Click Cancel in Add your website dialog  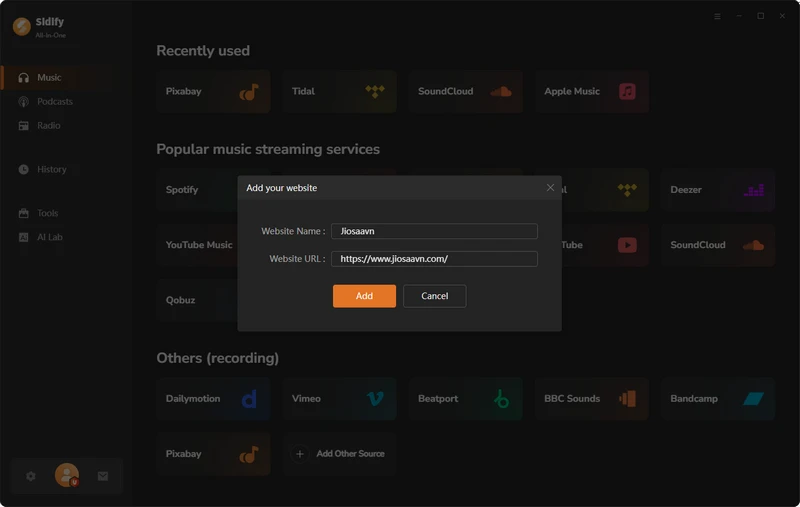pyautogui.click(x=434, y=296)
